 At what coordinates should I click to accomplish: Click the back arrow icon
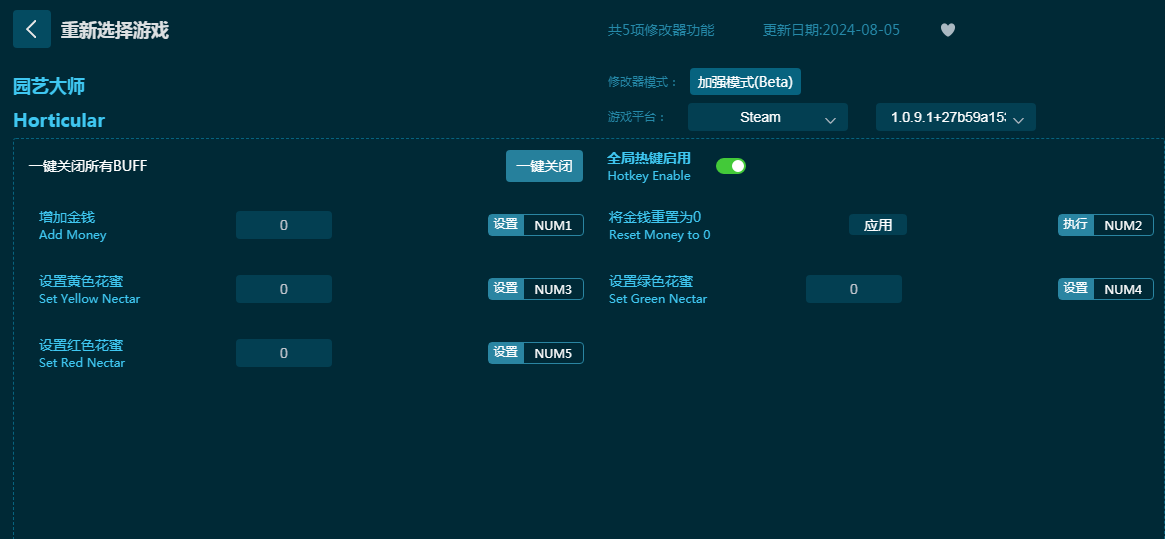coord(32,29)
